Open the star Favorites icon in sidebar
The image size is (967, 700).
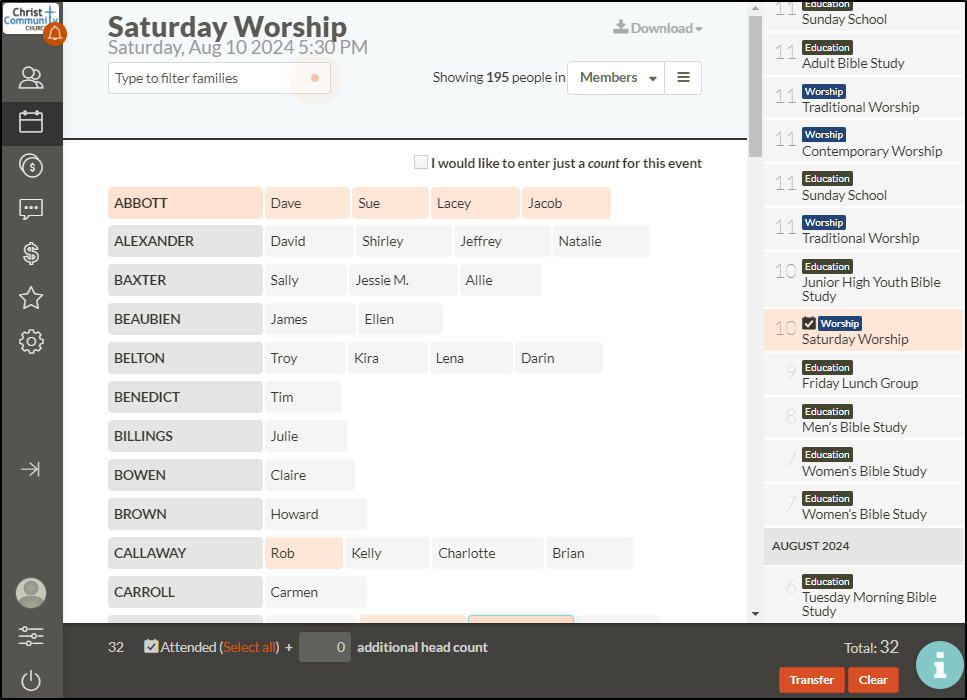point(31,298)
